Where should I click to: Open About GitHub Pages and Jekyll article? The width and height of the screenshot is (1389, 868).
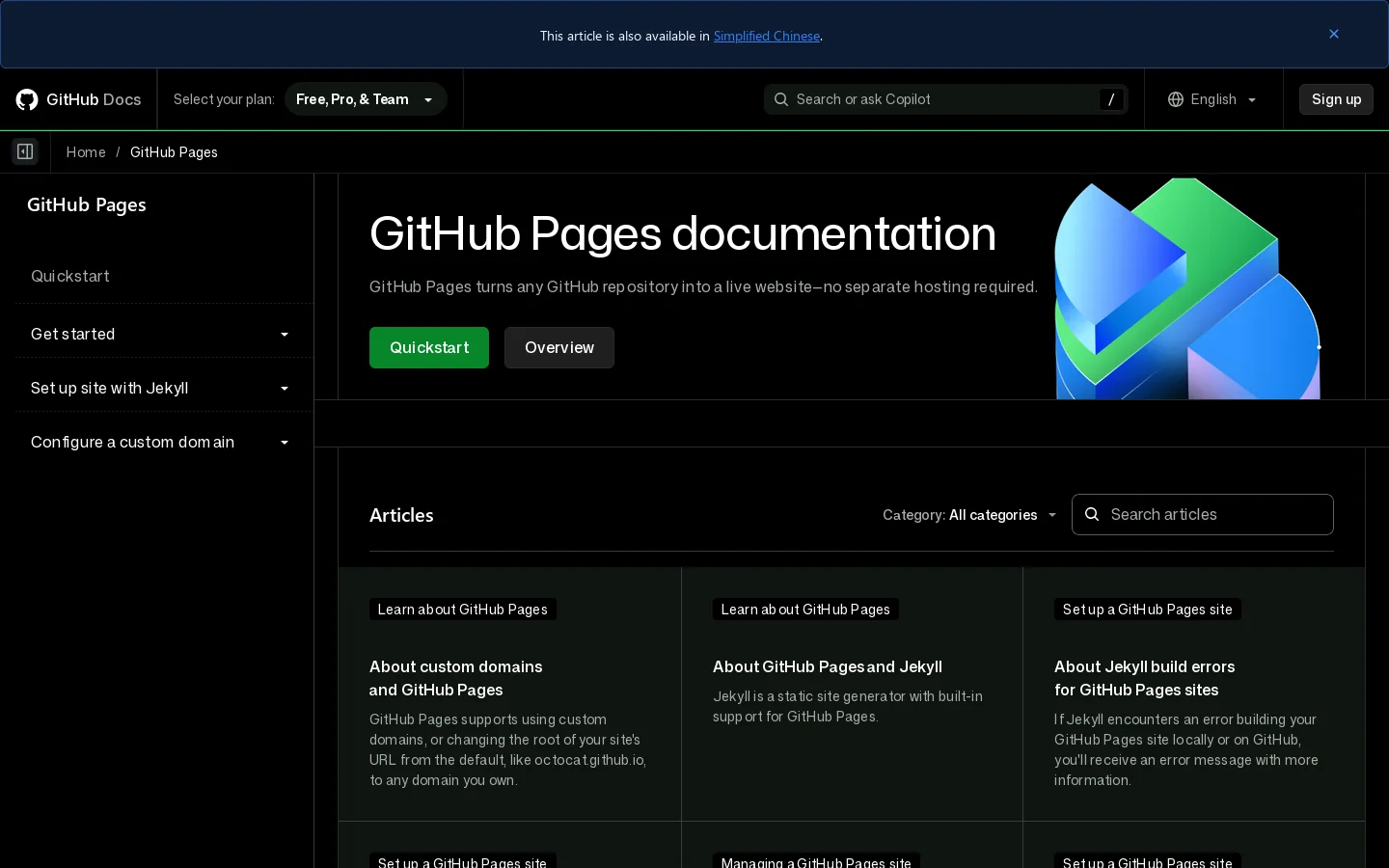point(828,666)
